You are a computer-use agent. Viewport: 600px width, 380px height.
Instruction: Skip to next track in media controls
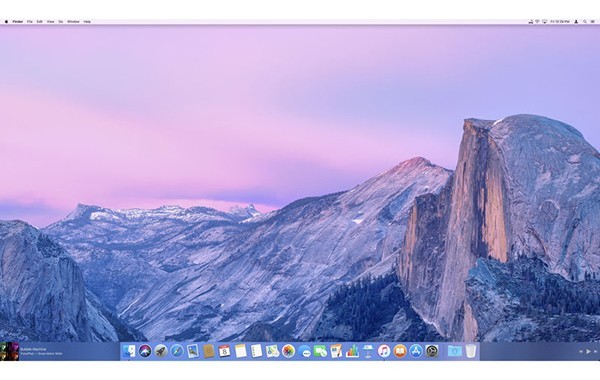pyautogui.click(x=596, y=351)
